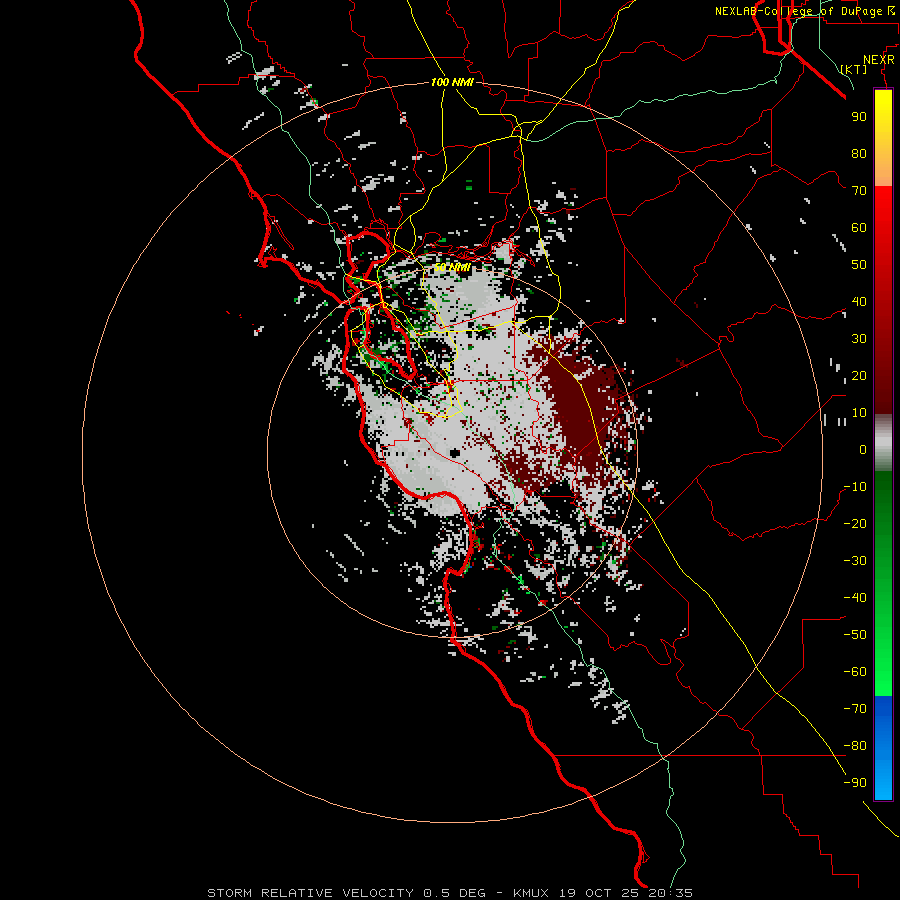Click the black radar site marker at map center
The image size is (900, 900).
455,453
